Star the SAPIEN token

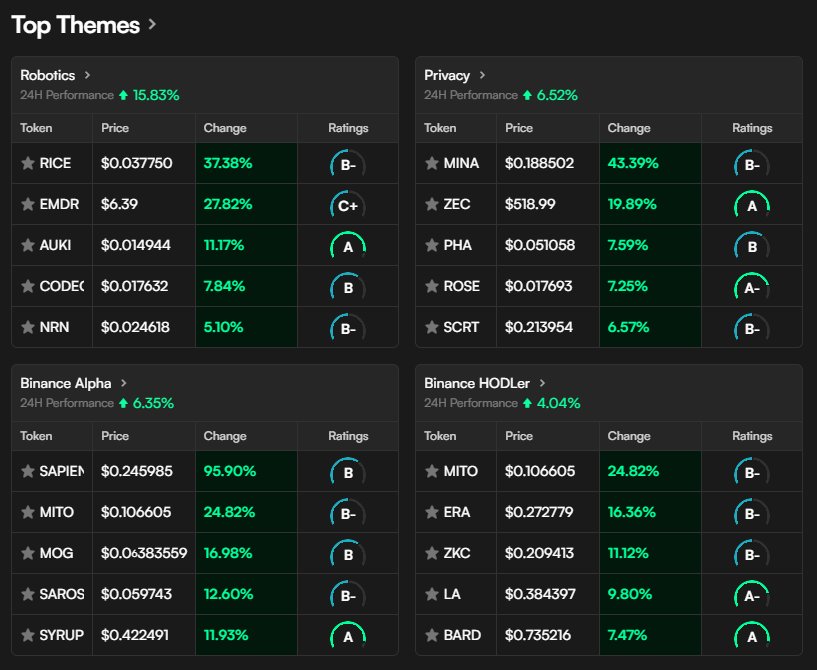click(28, 472)
